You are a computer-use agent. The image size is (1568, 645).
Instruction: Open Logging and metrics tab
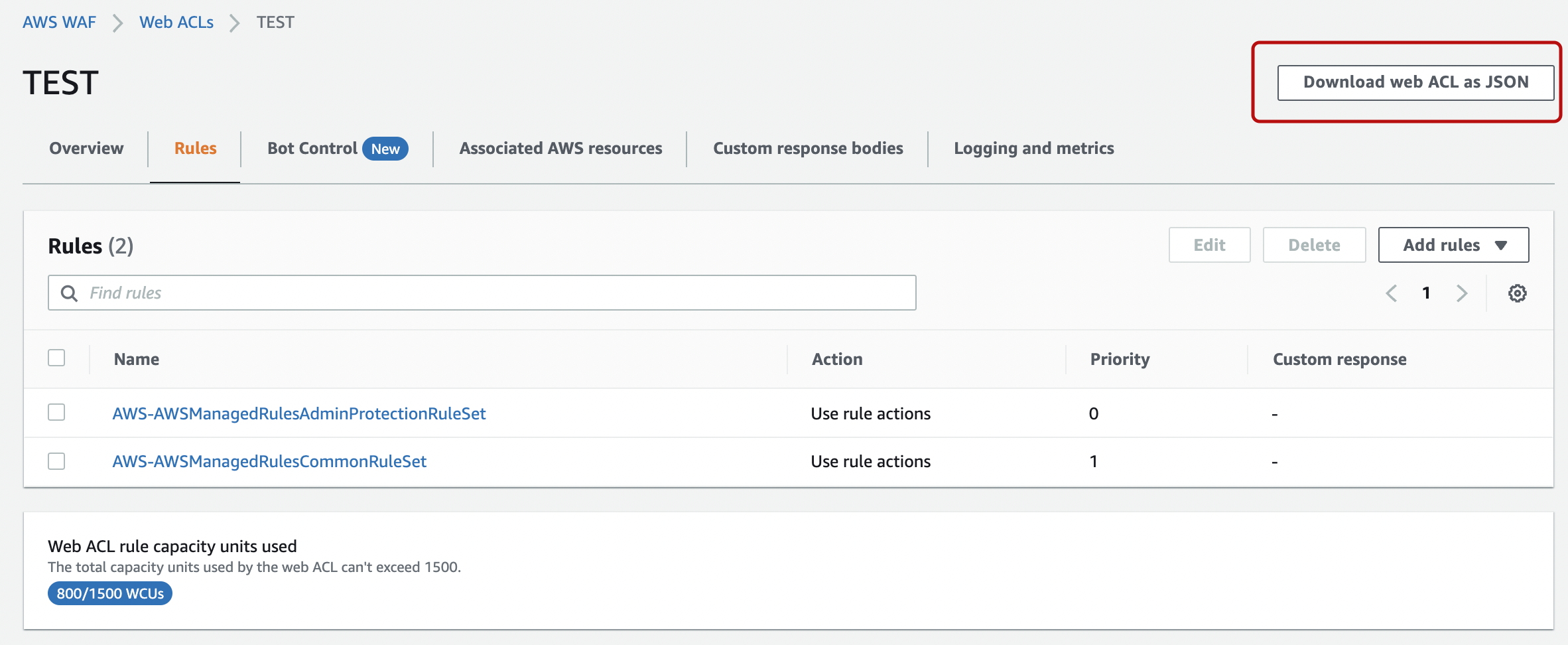1033,148
